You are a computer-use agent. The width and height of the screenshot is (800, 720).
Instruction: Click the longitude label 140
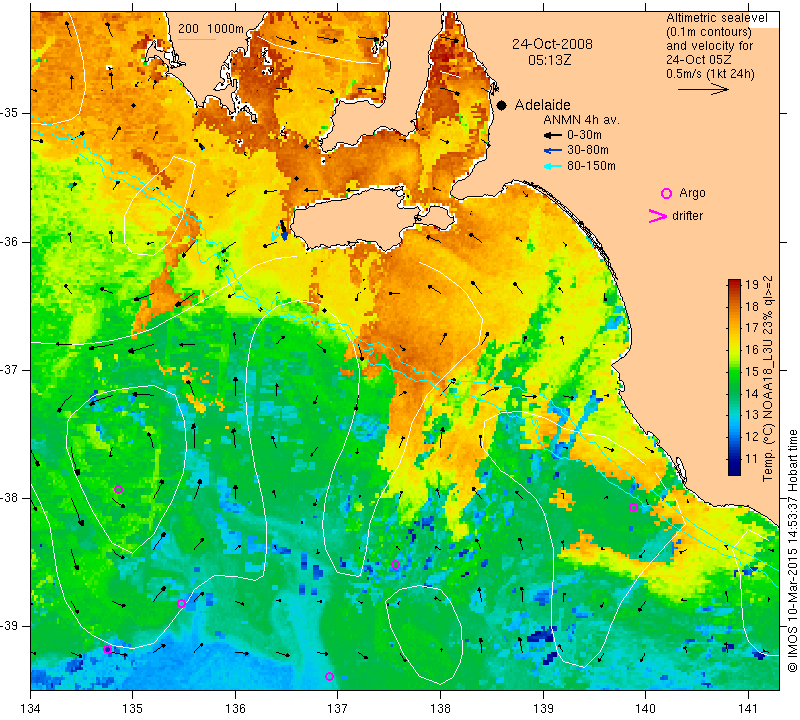click(x=646, y=708)
